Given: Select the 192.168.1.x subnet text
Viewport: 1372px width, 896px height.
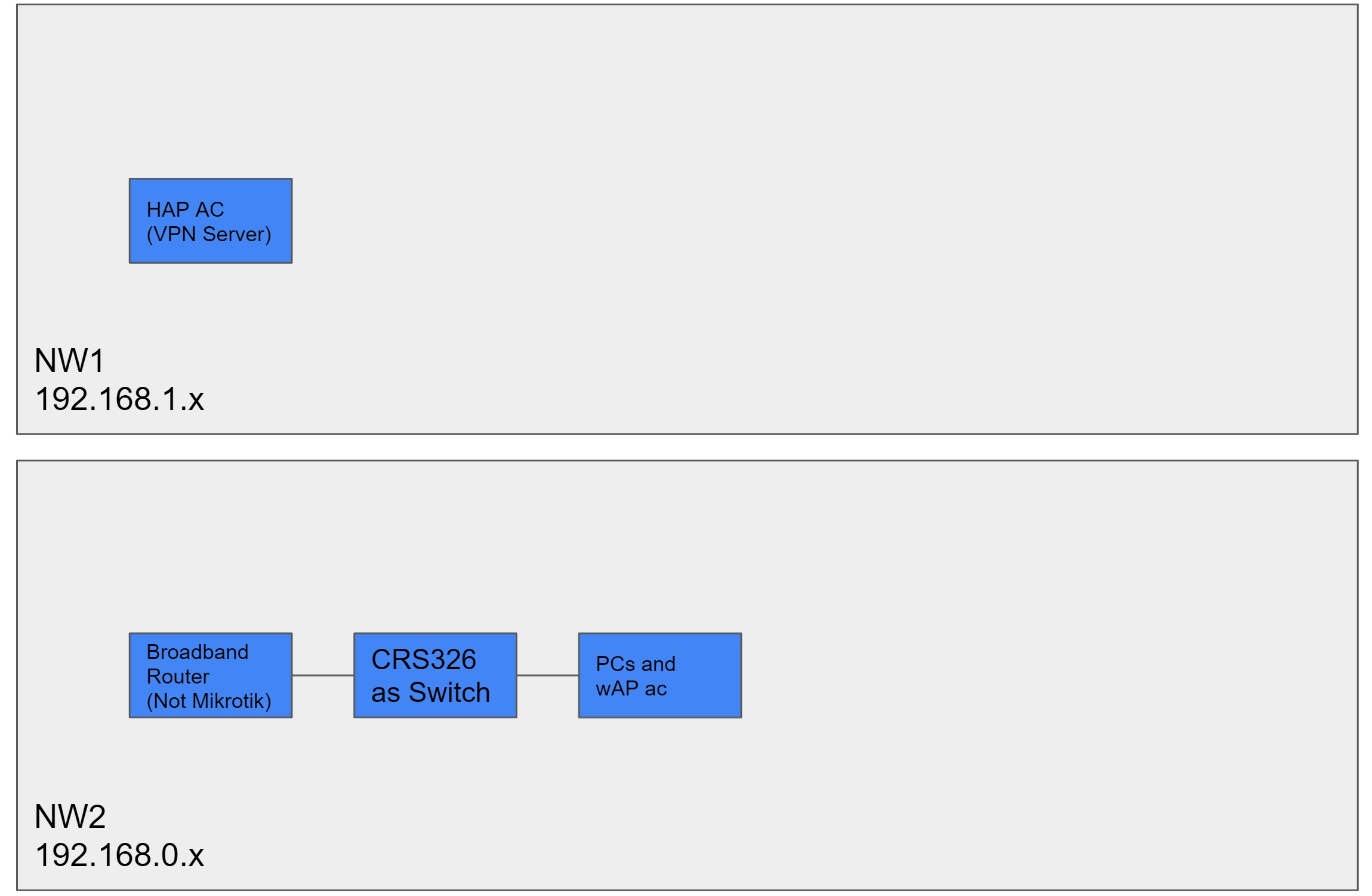Looking at the screenshot, I should (119, 399).
